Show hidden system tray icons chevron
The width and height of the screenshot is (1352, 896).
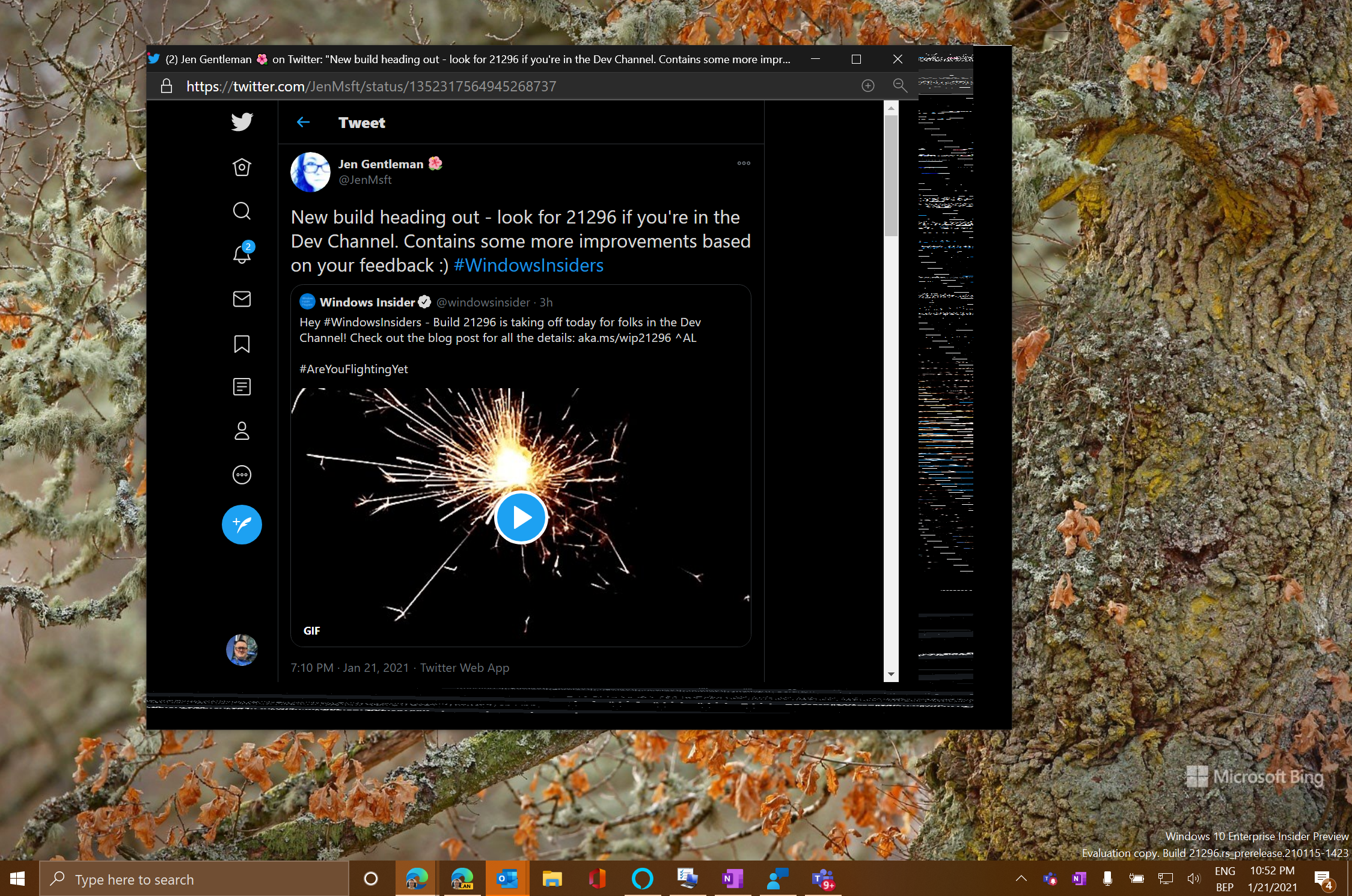pyautogui.click(x=1021, y=879)
